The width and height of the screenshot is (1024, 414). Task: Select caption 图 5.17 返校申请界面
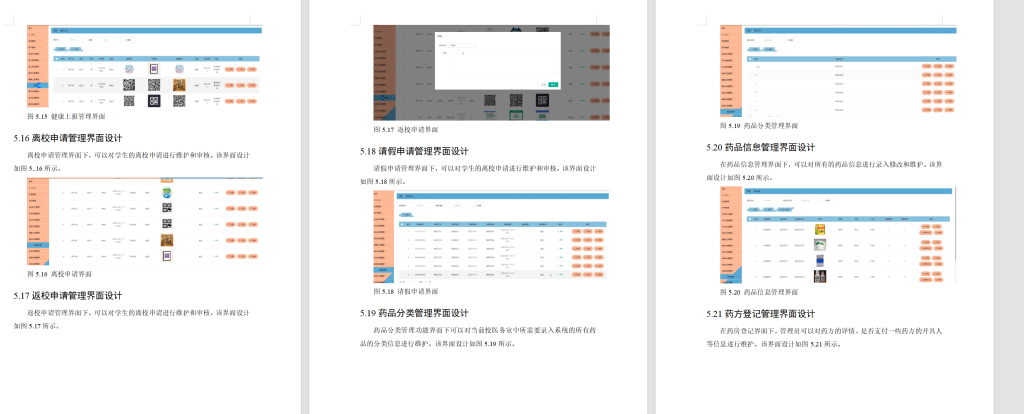[406, 130]
